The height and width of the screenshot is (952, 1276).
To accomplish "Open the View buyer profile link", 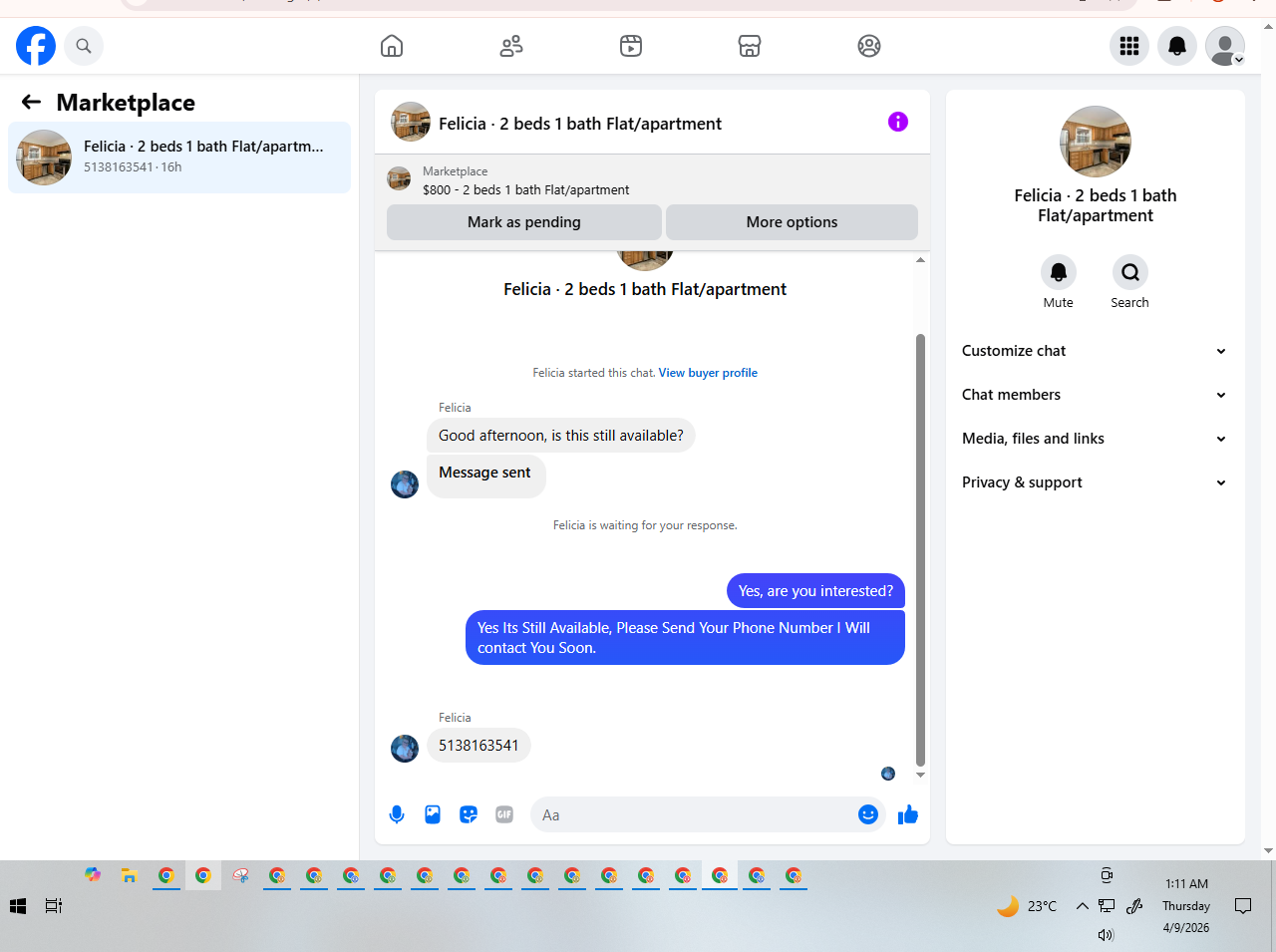I will coord(708,373).
